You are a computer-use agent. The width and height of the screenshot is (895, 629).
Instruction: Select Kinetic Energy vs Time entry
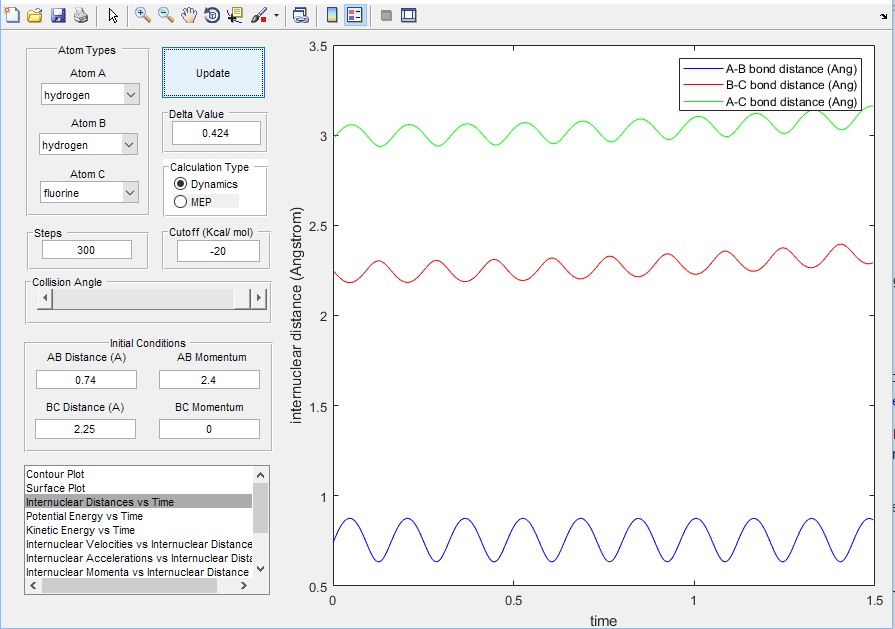click(x=139, y=530)
